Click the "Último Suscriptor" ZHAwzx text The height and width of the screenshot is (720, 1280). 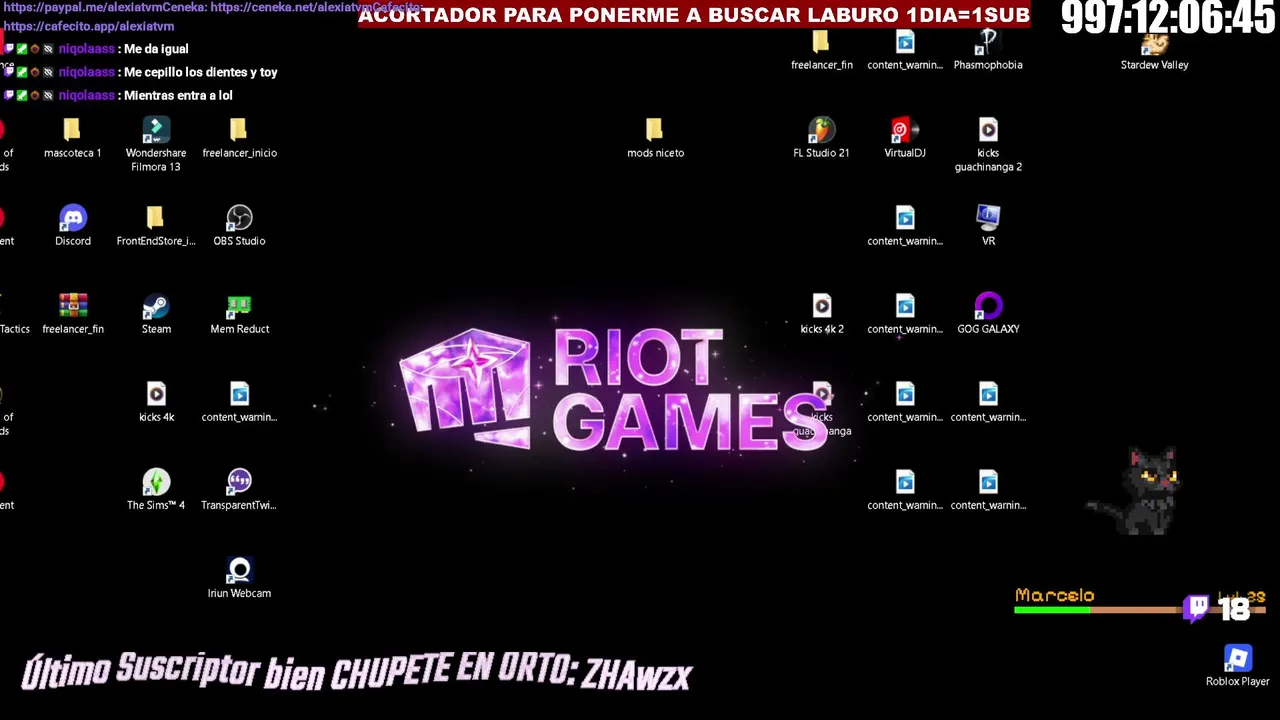click(x=357, y=672)
